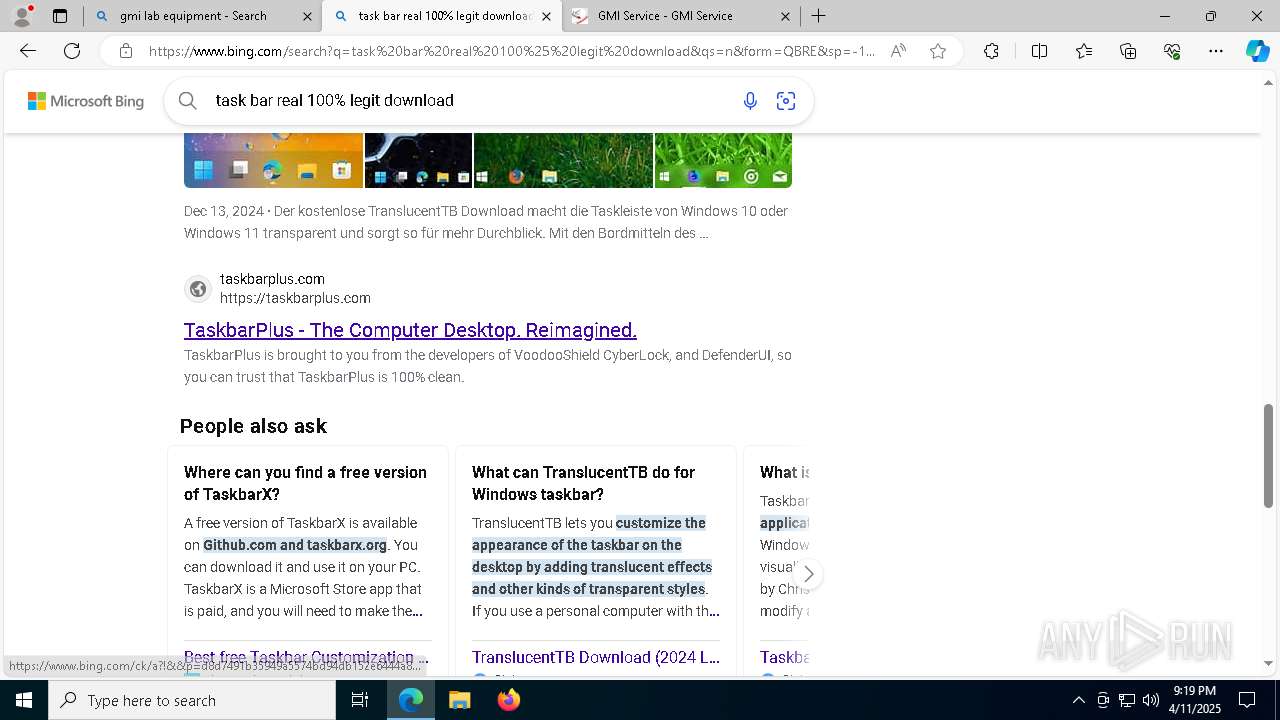
Task: Click the TaskbarPlus 100% clean description text
Action: tap(488, 366)
